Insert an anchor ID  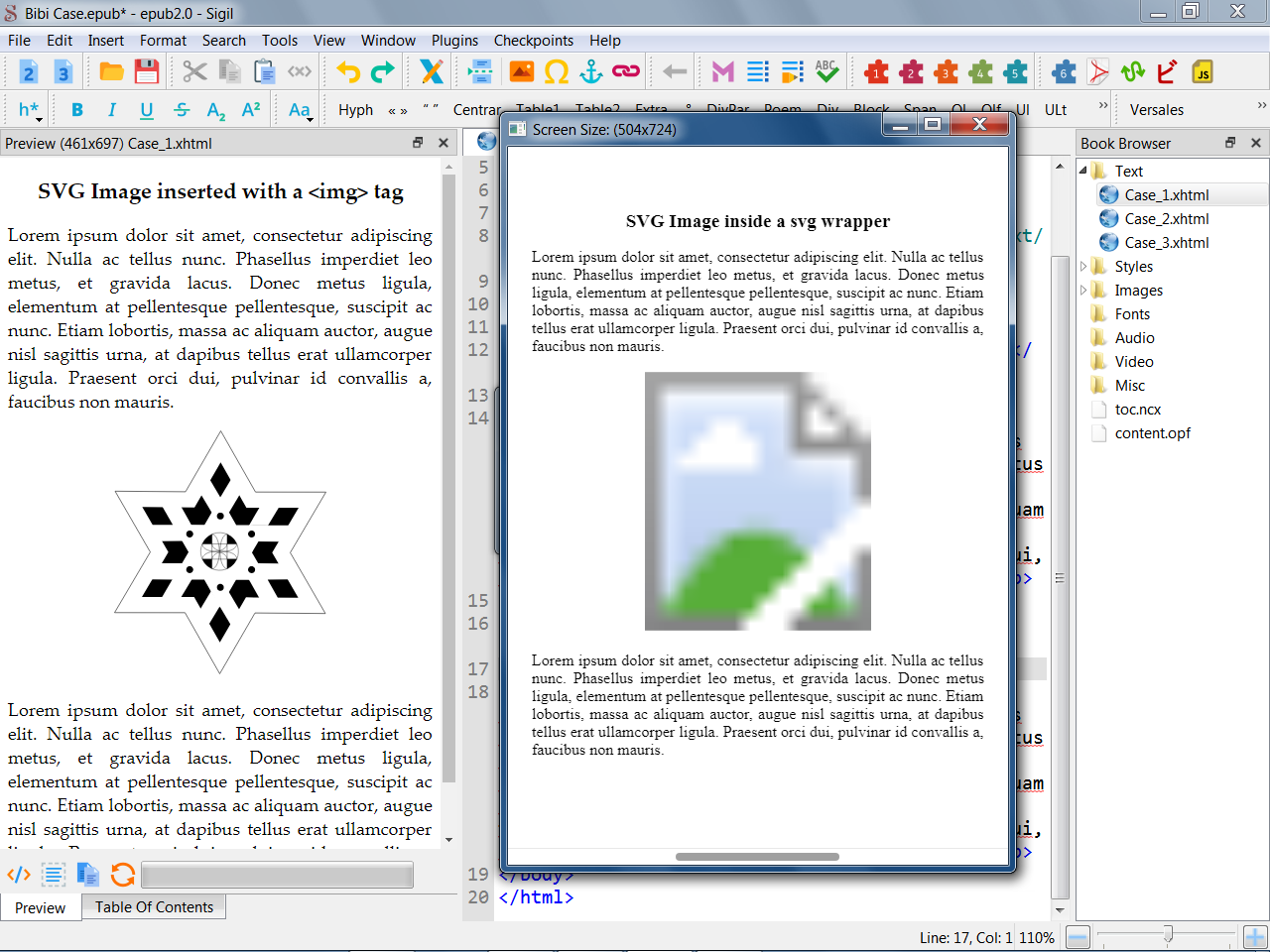pyautogui.click(x=591, y=71)
